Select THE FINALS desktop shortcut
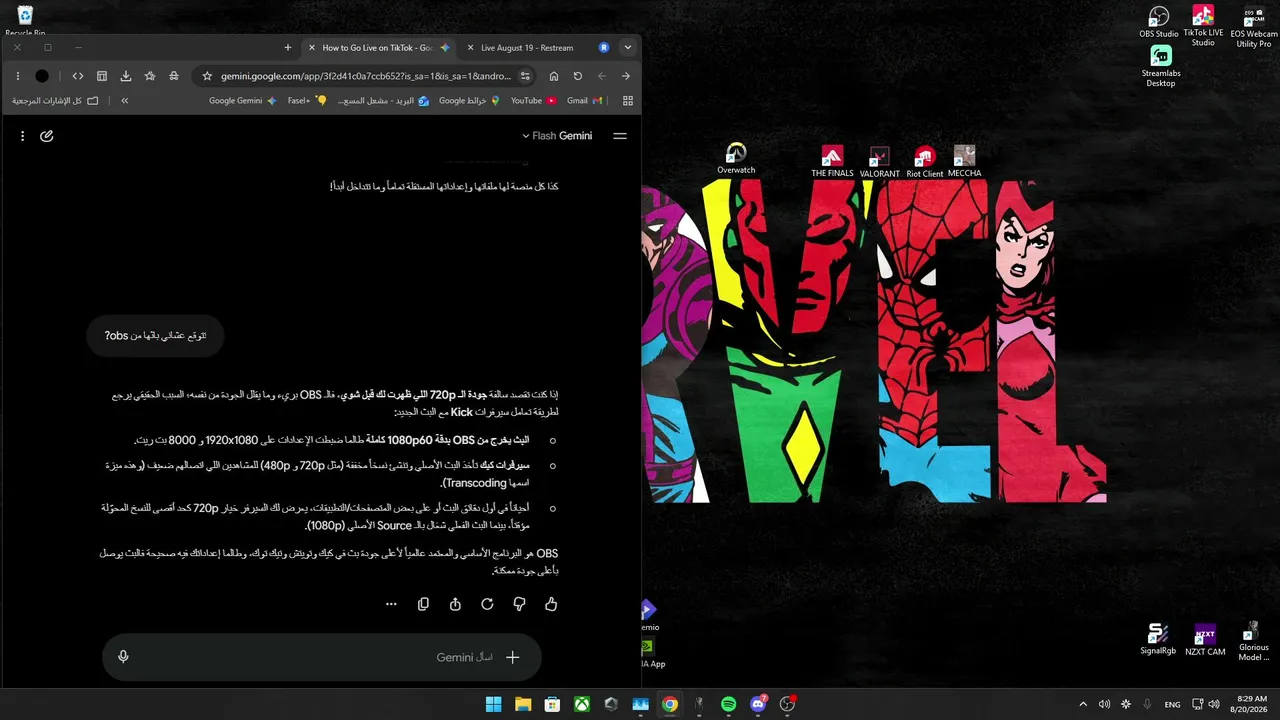This screenshot has height=720, width=1280. [x=832, y=162]
